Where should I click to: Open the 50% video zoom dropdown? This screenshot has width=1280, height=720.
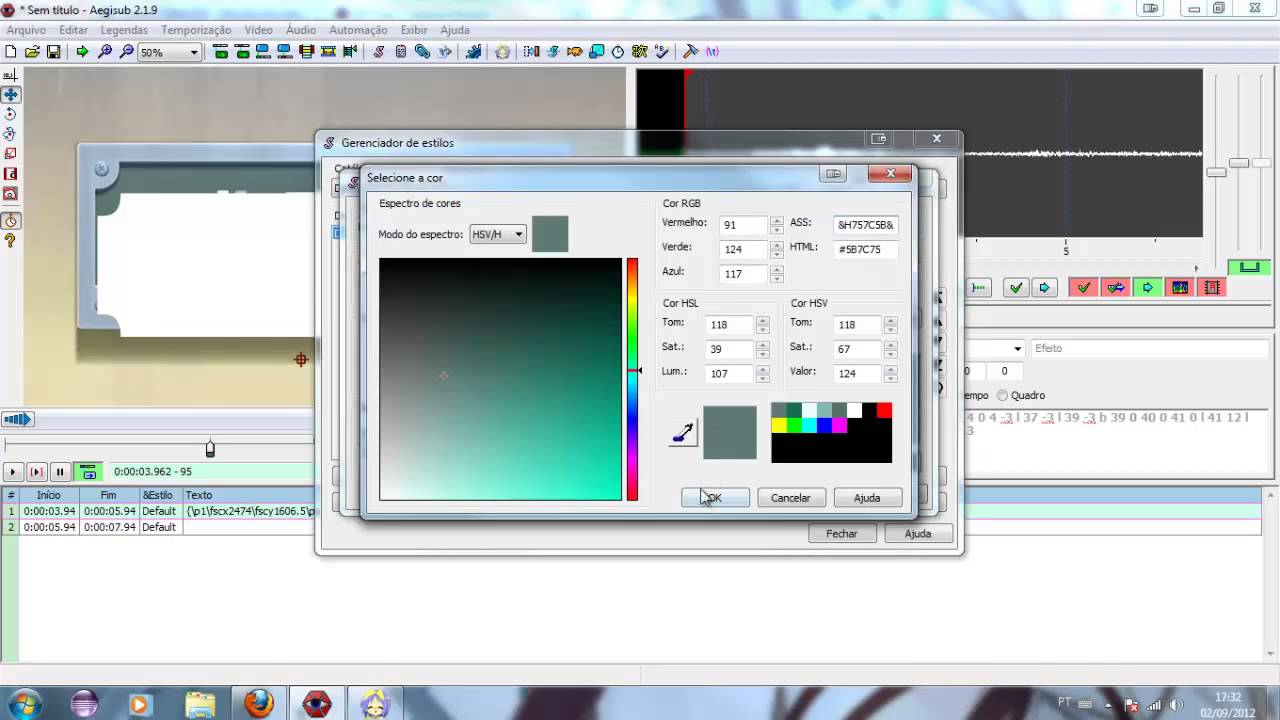pyautogui.click(x=170, y=51)
